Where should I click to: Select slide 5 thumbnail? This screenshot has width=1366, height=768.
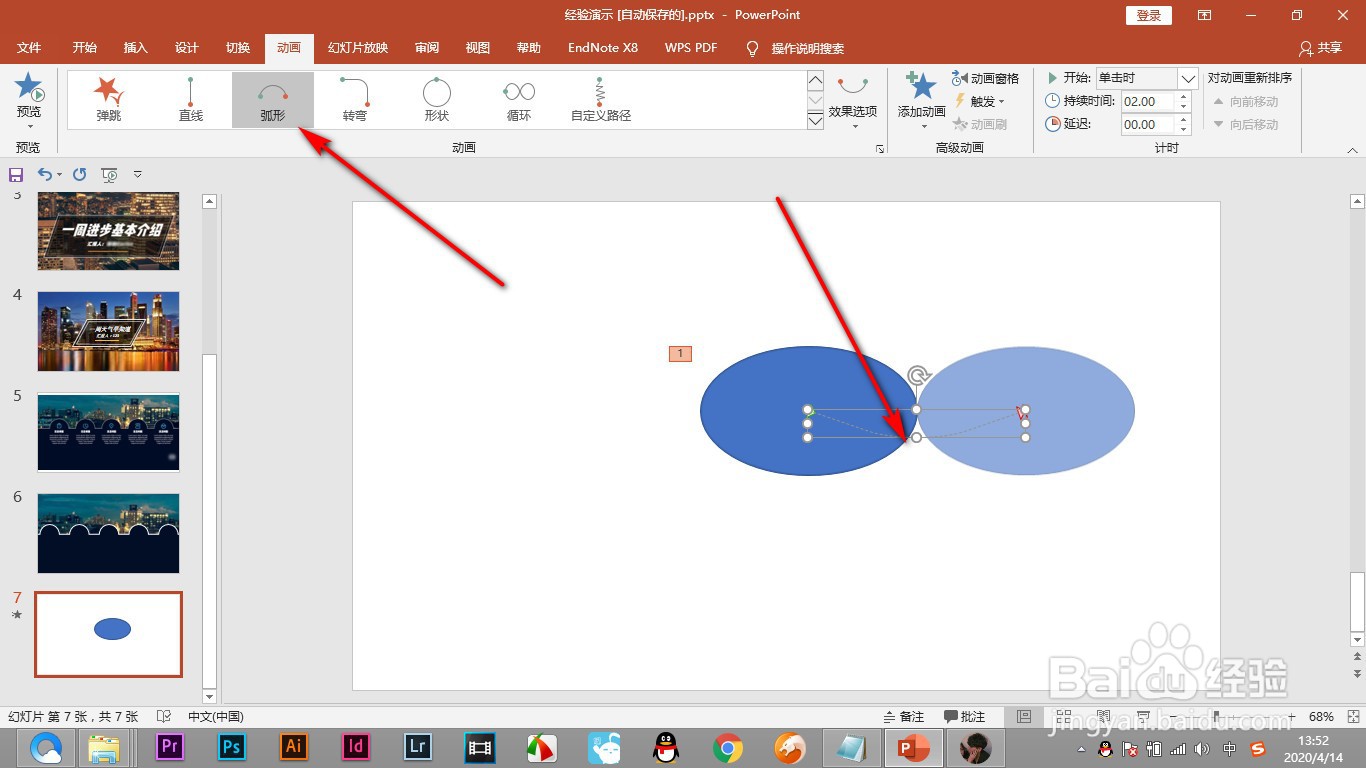109,432
